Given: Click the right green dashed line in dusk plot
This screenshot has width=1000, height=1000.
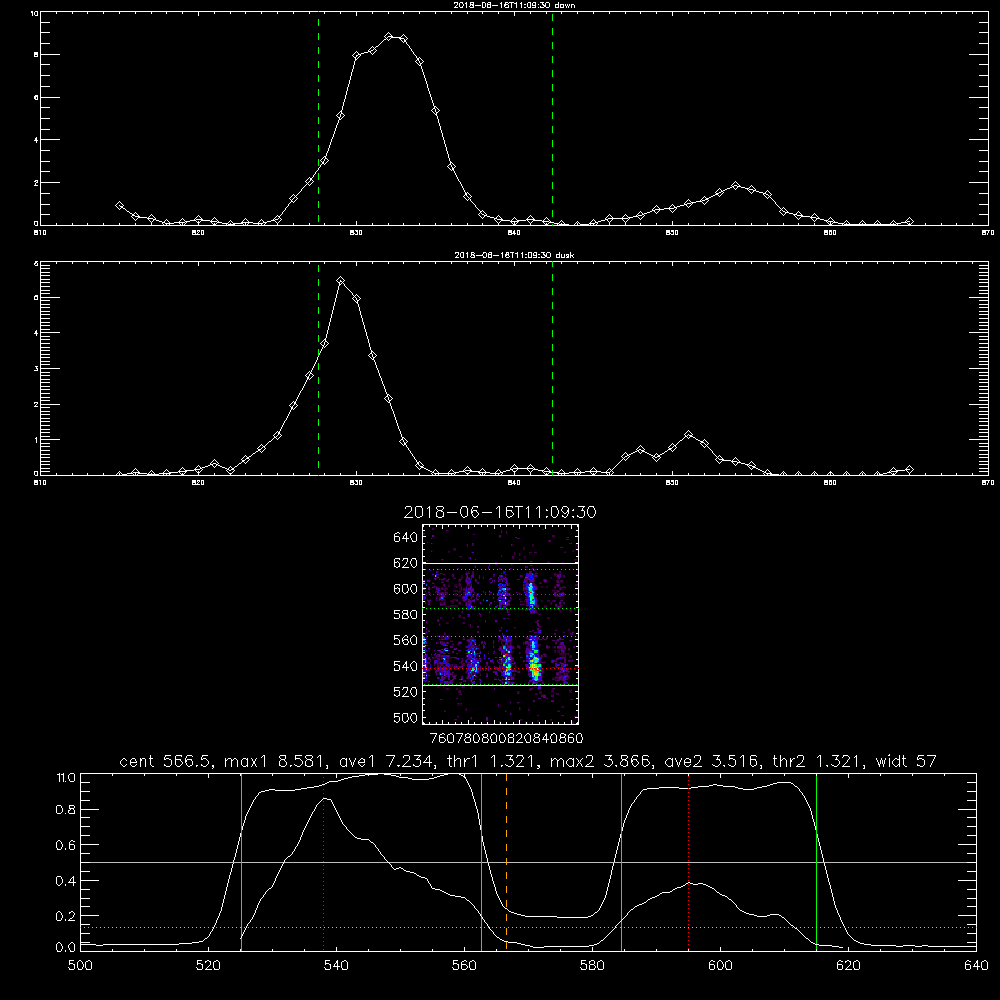Looking at the screenshot, I should (x=552, y=369).
